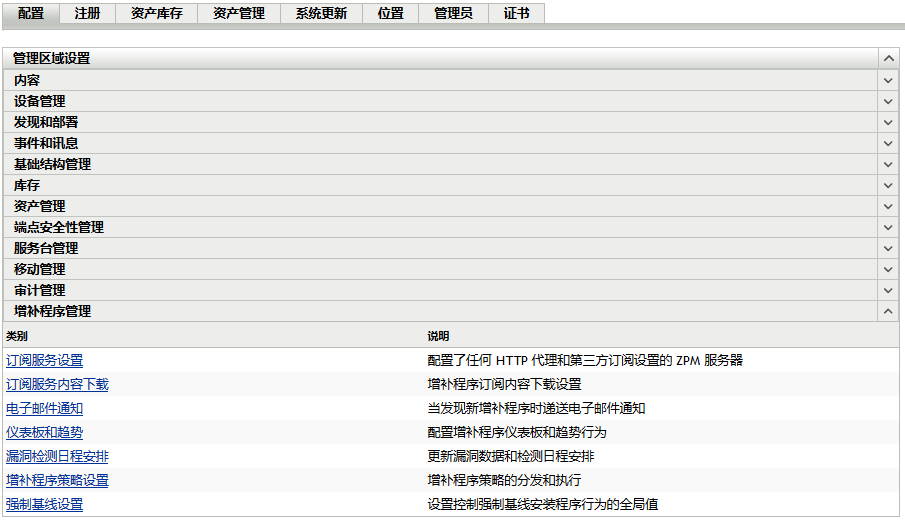Click the 库存 section title
Image resolution: width=905 pixels, height=523 pixels.
coord(27,185)
